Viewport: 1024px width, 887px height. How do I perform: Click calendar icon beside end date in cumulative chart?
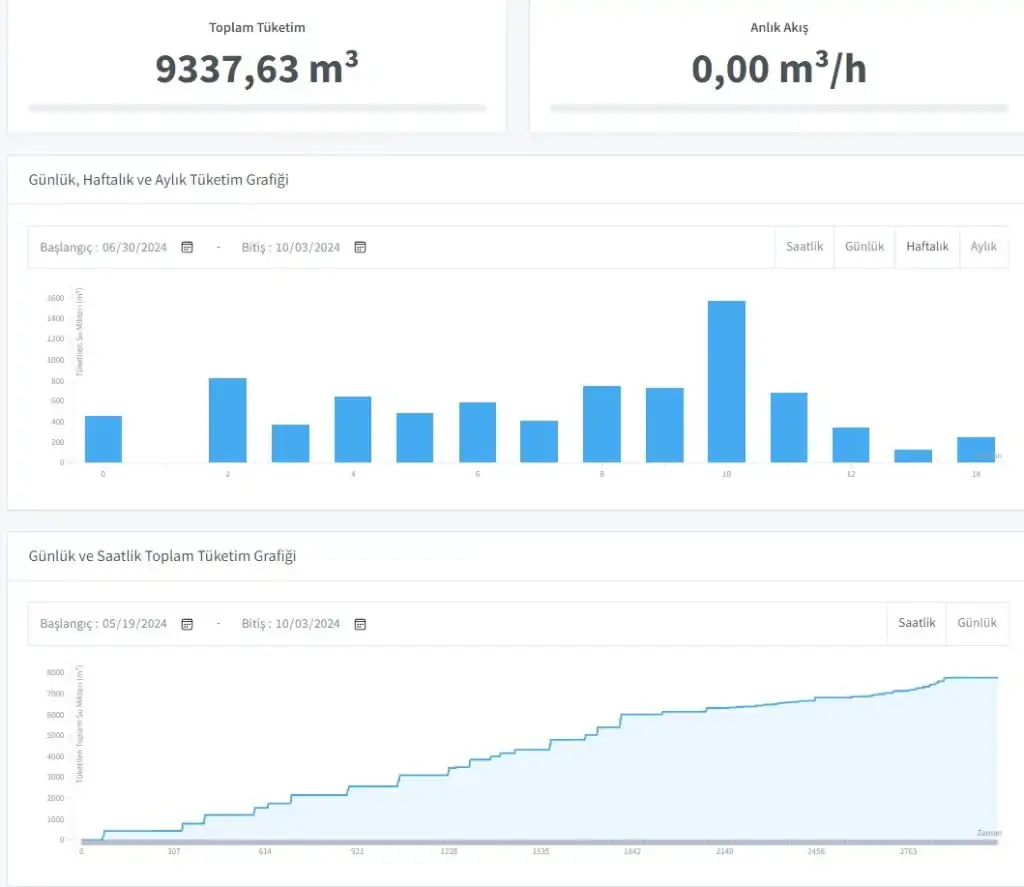click(360, 624)
